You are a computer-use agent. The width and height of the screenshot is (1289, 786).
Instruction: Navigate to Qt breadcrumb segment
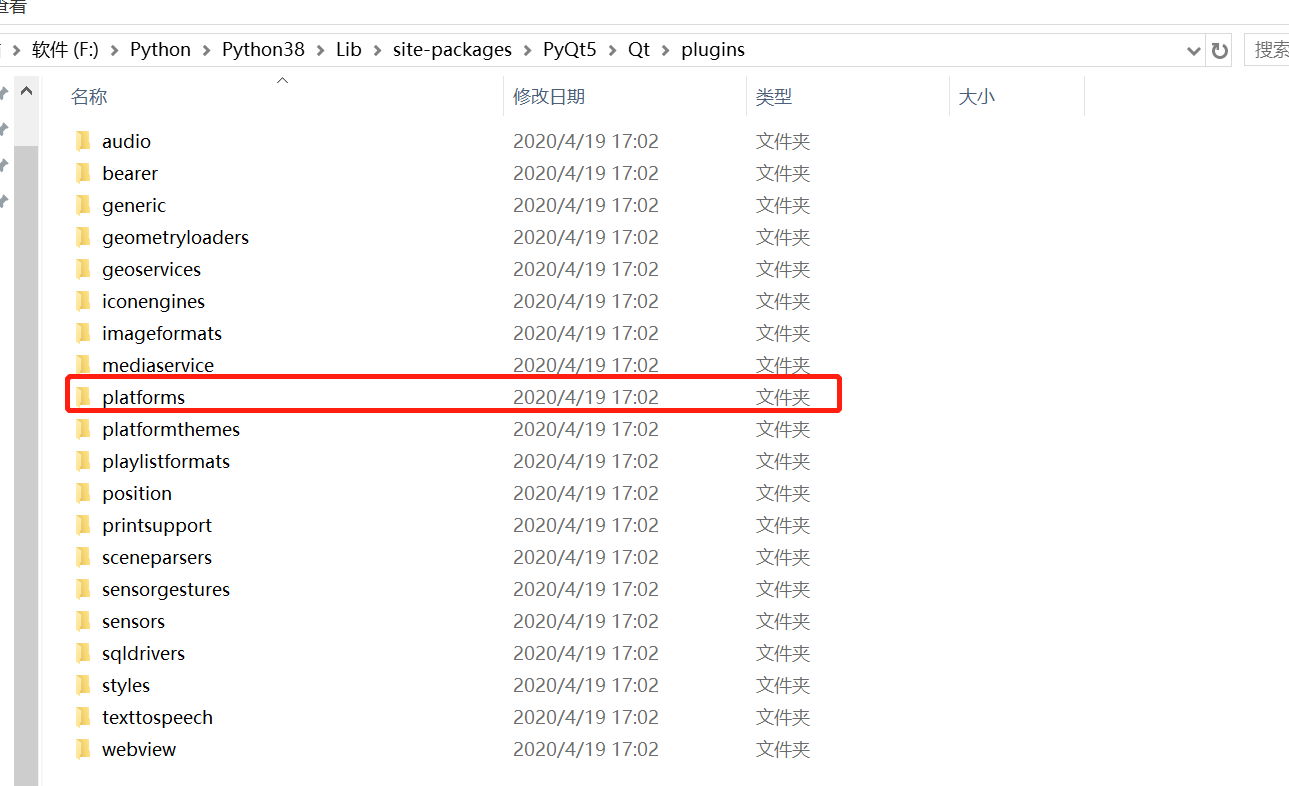(639, 50)
